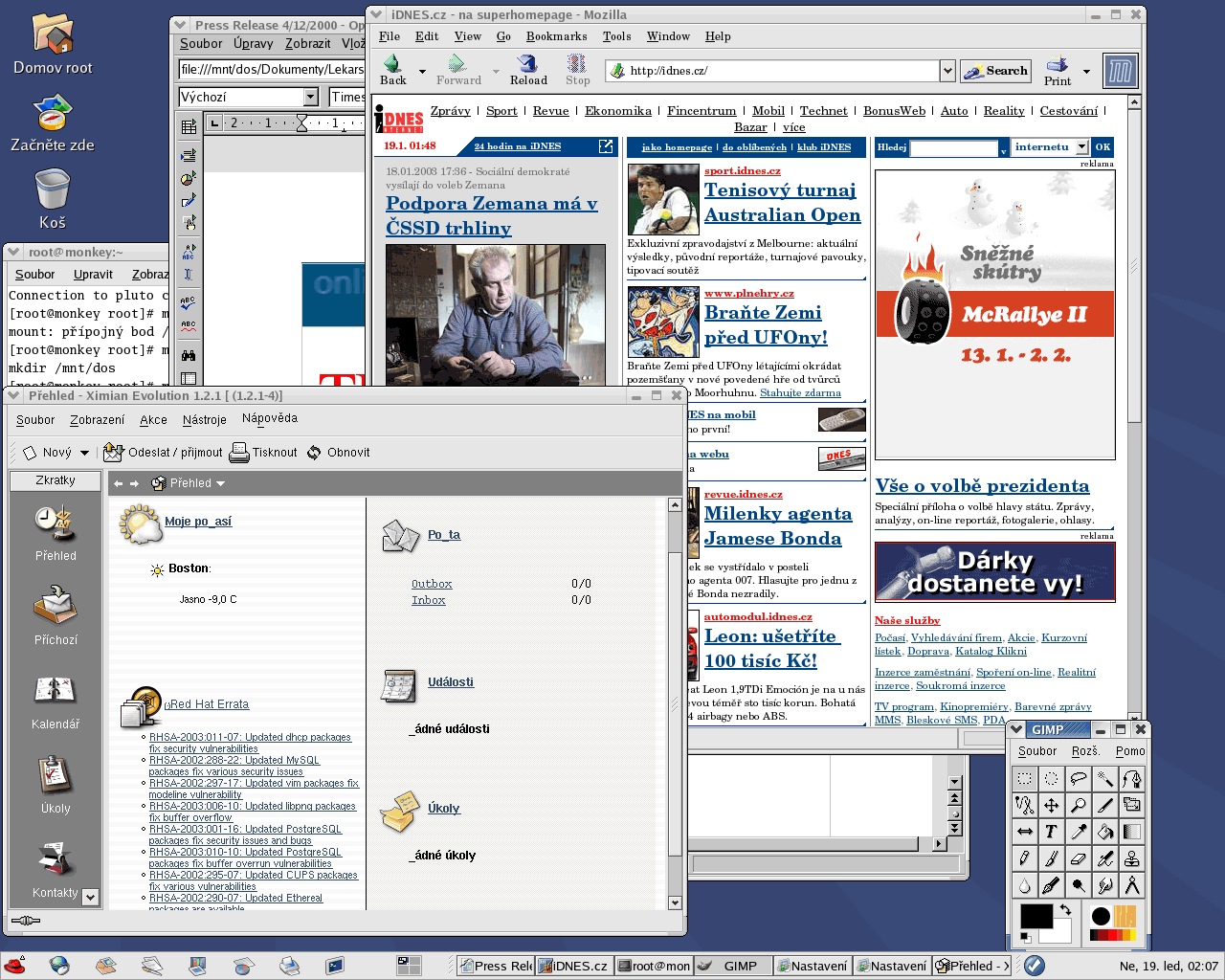Open Koš trash icon on the desktop
The width and height of the screenshot is (1225, 980).
point(53,199)
